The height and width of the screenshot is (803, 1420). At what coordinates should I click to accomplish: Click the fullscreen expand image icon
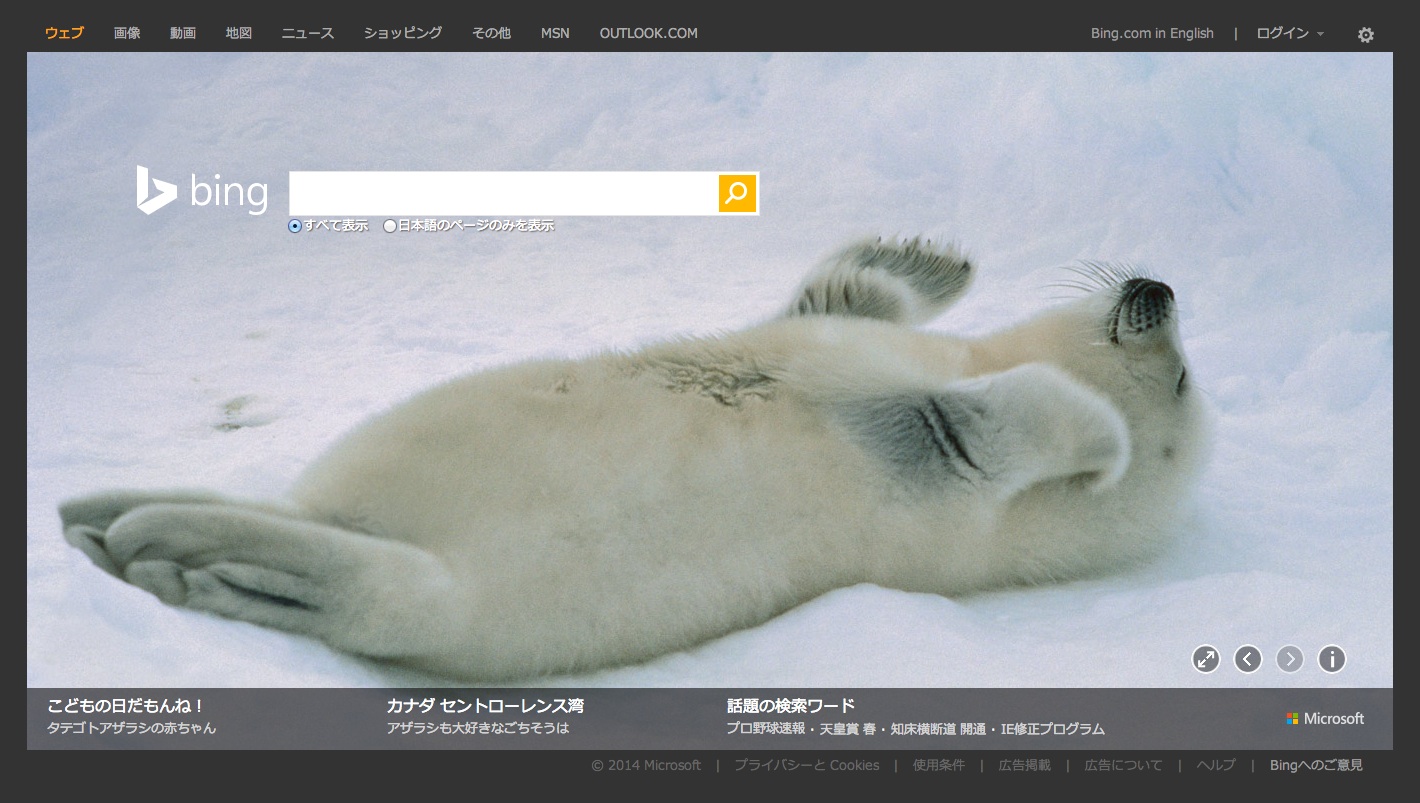click(x=1206, y=659)
